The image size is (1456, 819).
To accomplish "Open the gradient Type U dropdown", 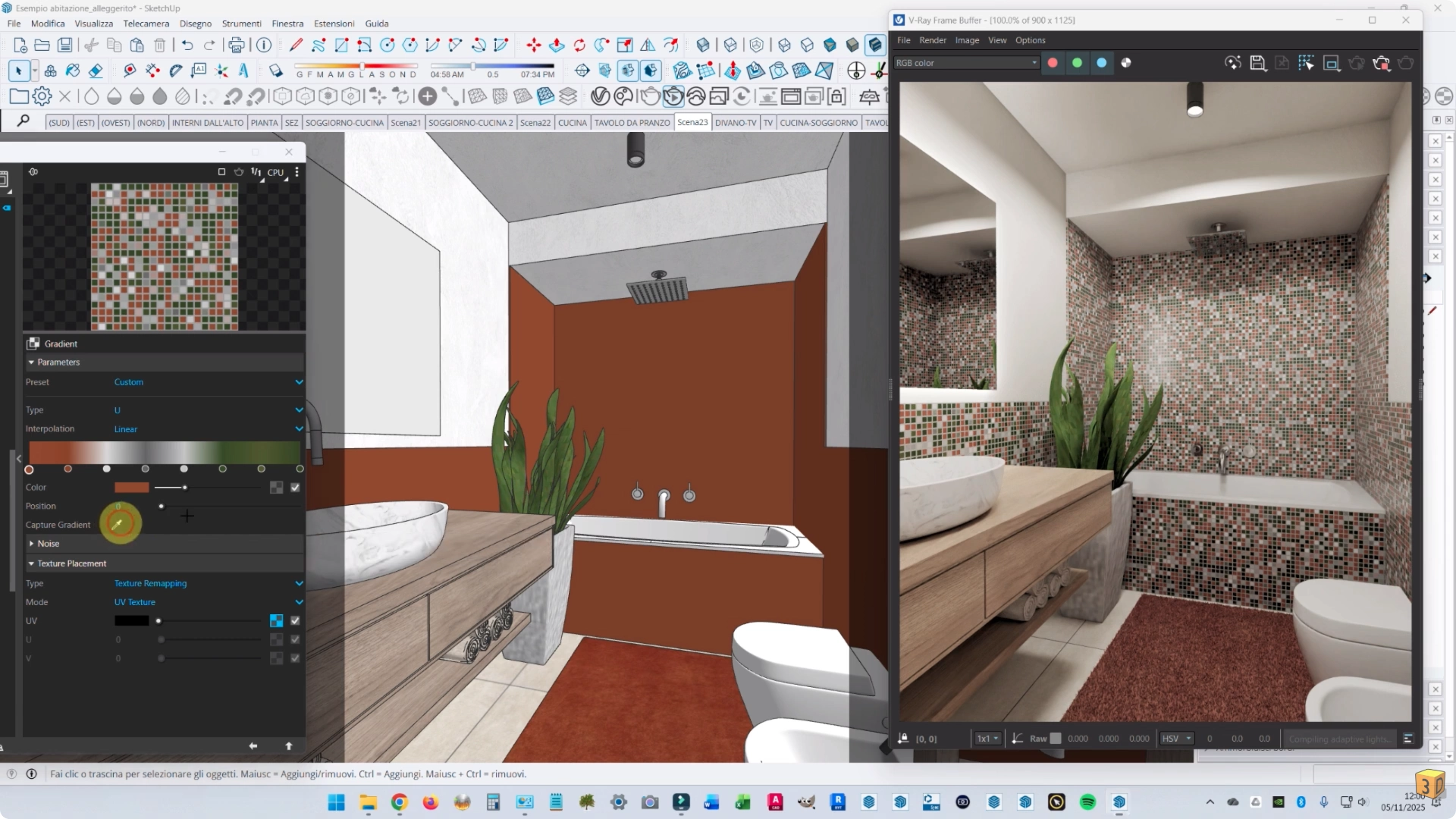I will click(x=208, y=410).
